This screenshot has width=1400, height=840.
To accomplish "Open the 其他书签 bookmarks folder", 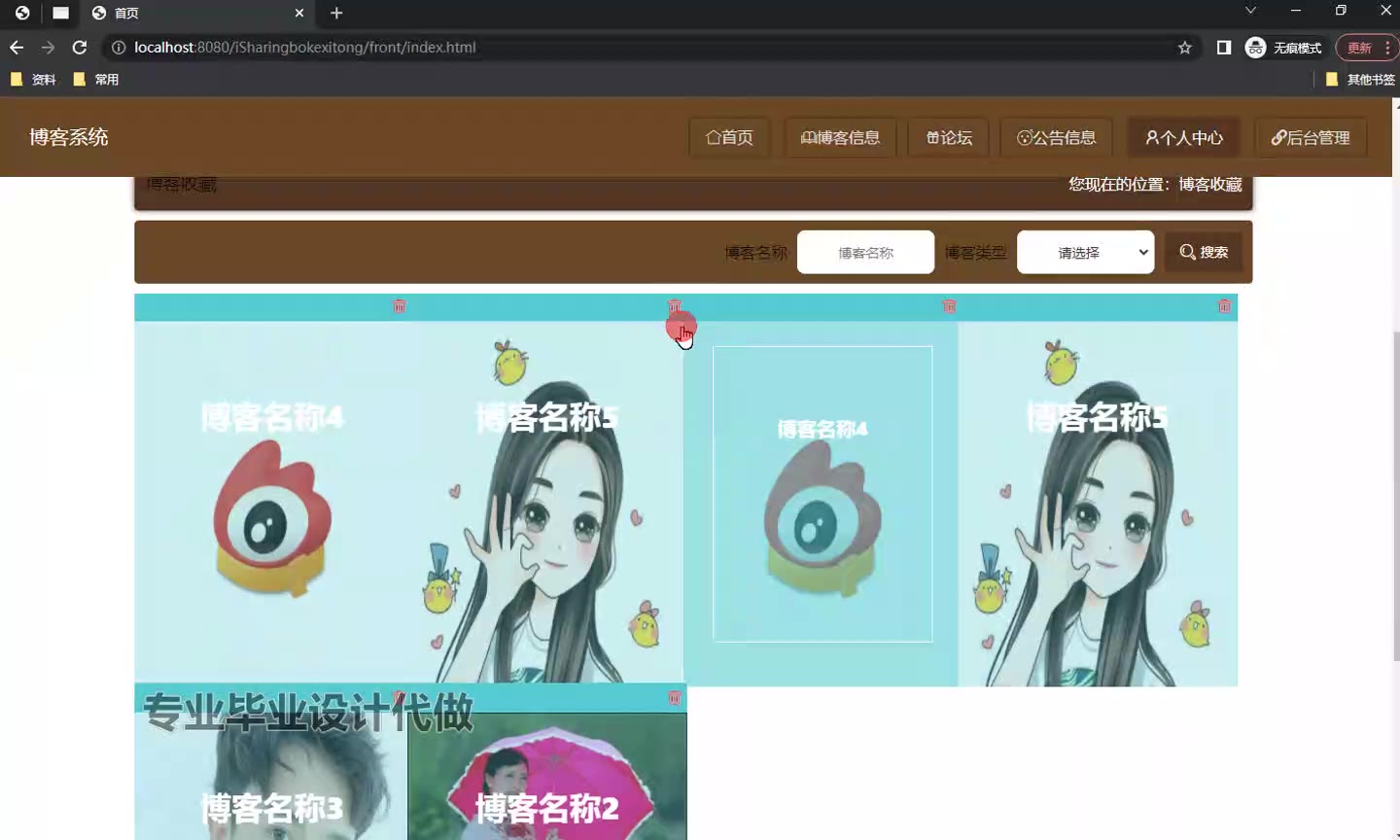I will tap(1360, 80).
